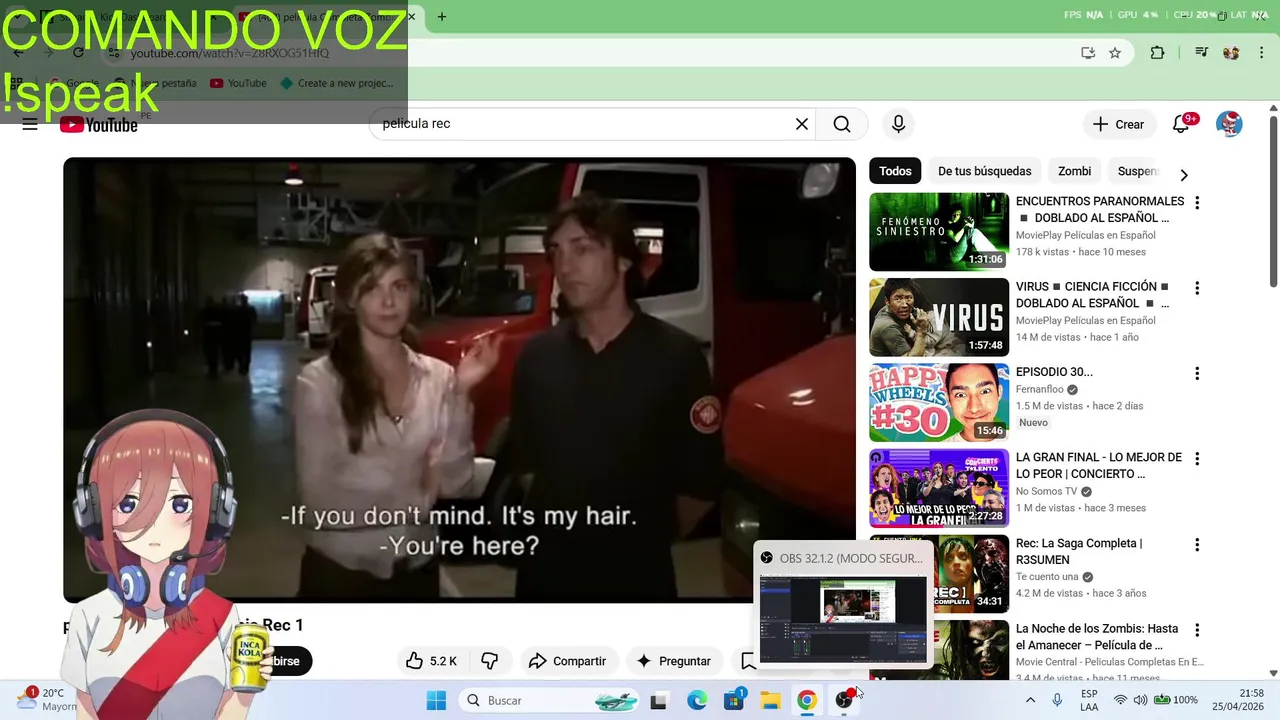Screen dimensions: 1280x720
Task: Select the Zombi filter chip
Action: click(x=1075, y=171)
